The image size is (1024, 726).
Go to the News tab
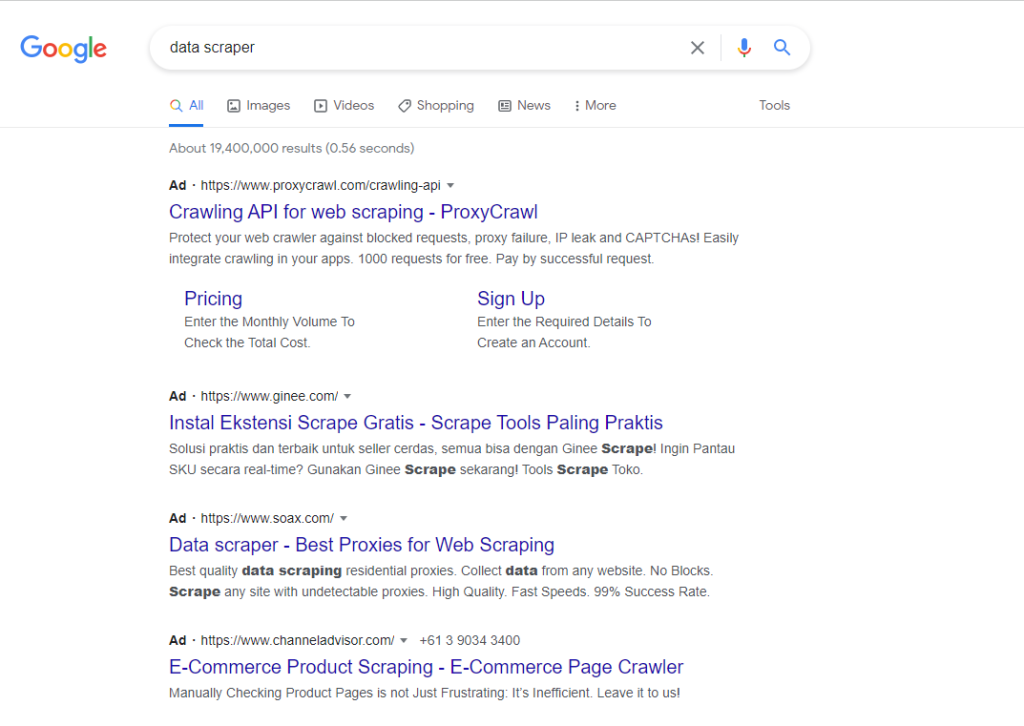click(524, 106)
